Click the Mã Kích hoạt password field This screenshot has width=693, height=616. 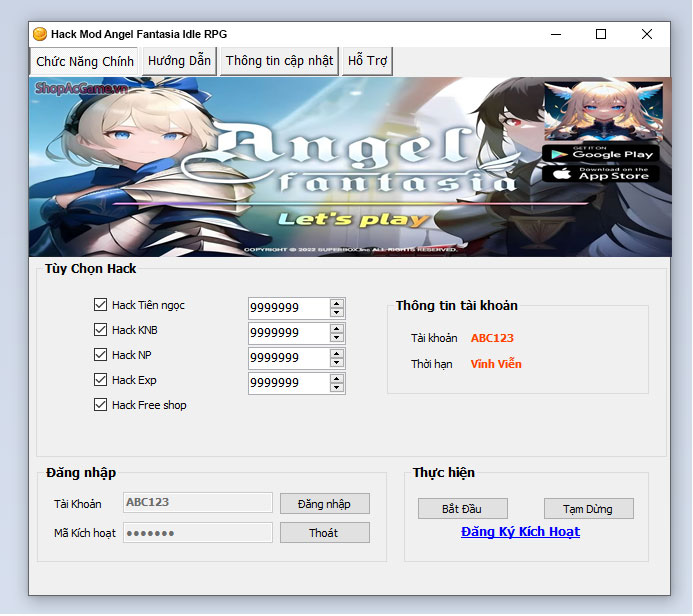[198, 533]
